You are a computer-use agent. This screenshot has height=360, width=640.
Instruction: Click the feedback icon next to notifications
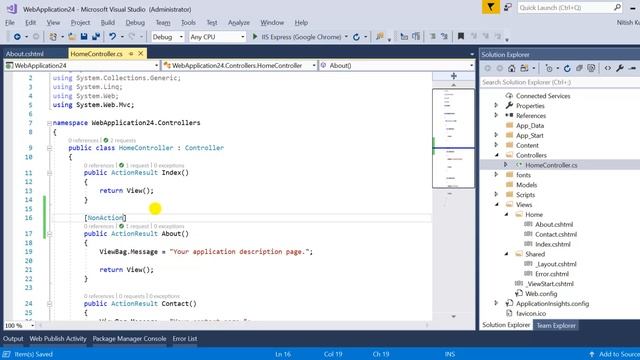[x=508, y=7]
